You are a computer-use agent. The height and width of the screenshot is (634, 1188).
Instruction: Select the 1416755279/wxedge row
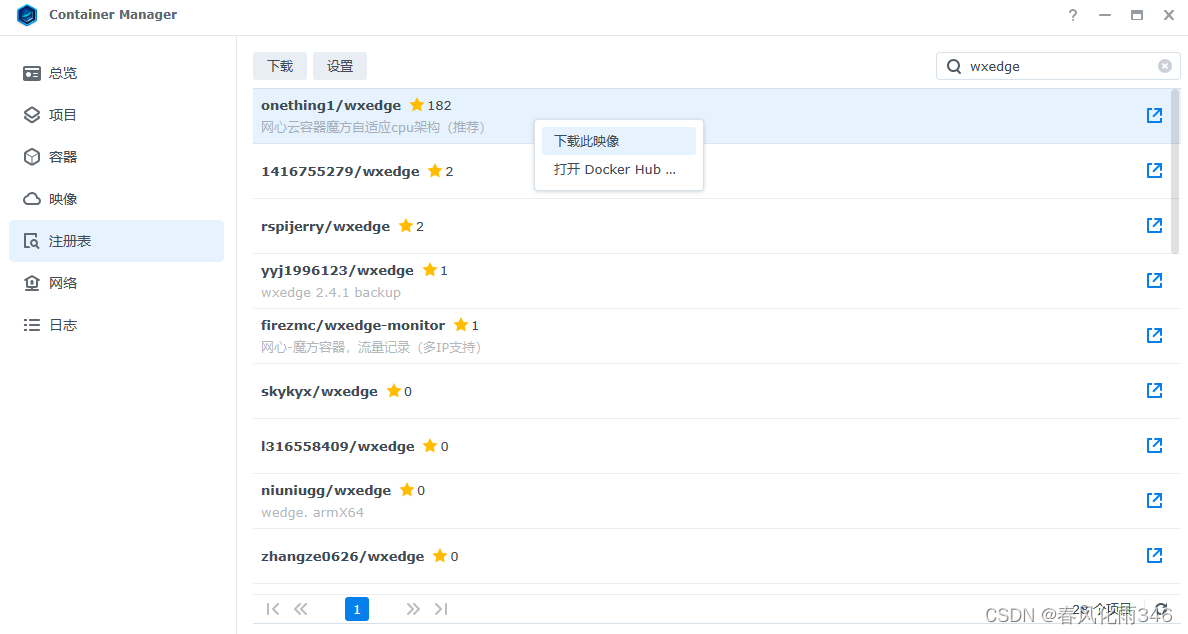(712, 171)
